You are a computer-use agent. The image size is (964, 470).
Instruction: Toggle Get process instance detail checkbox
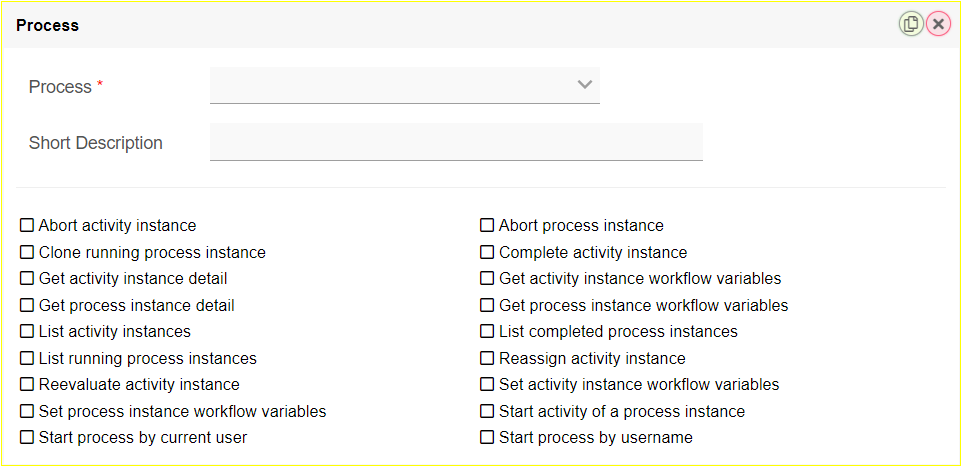[27, 306]
